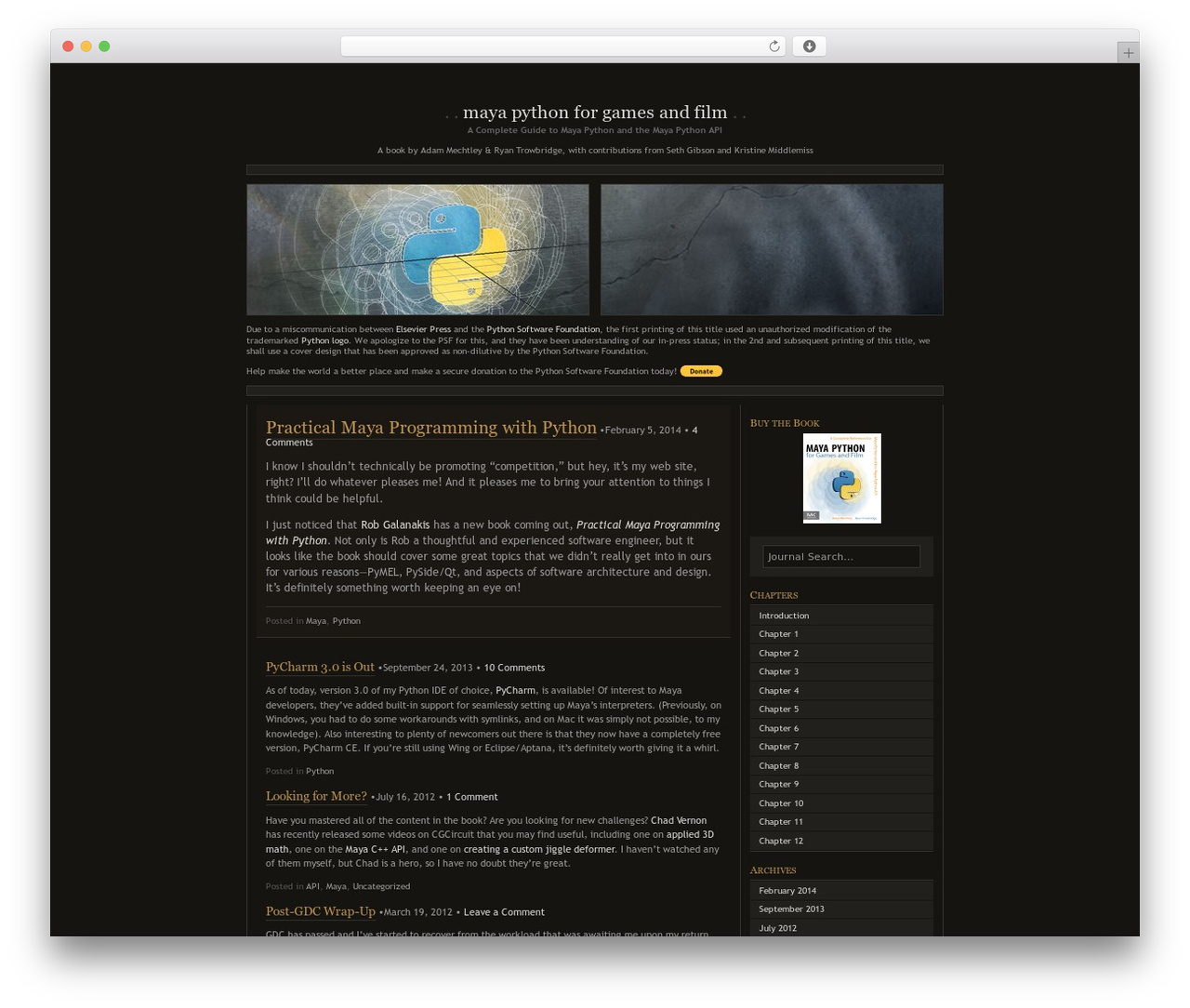Open Chapter 7 in sidebar
Viewport: 1190px width, 1008px height.
tap(841, 747)
